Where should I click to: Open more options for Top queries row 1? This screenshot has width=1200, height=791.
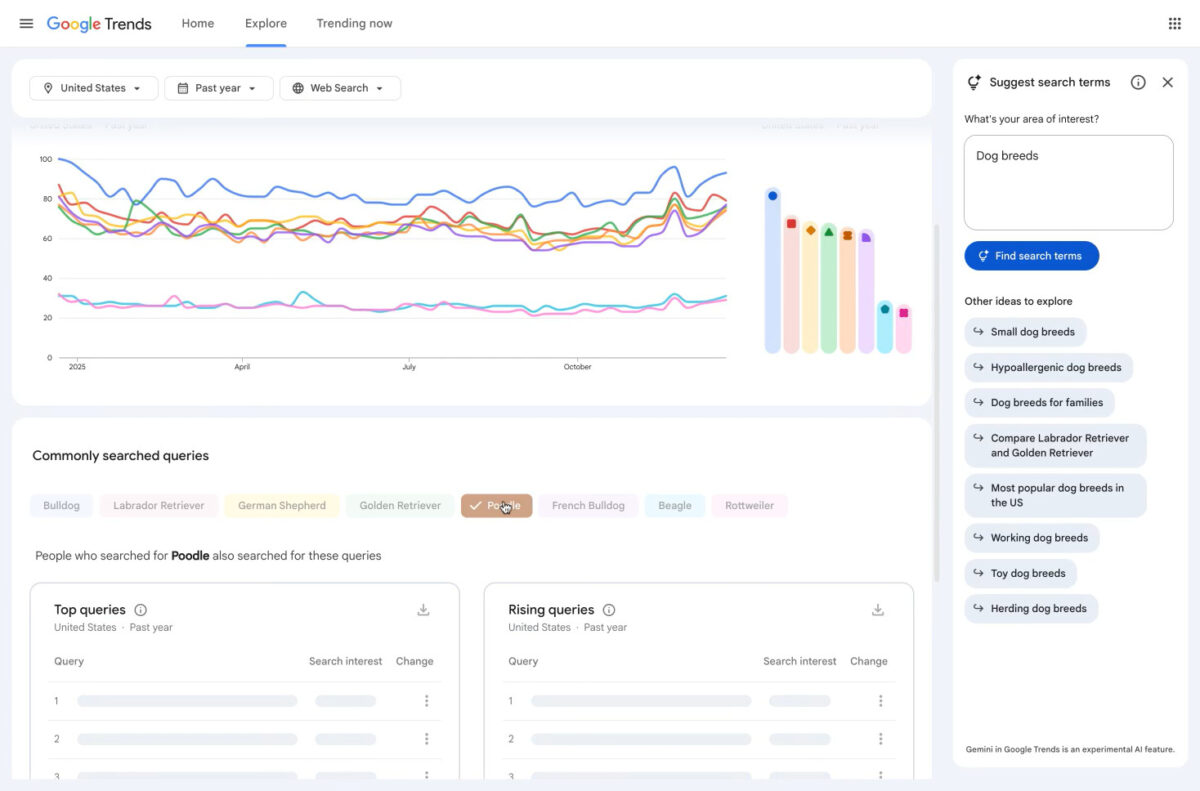[426, 701]
